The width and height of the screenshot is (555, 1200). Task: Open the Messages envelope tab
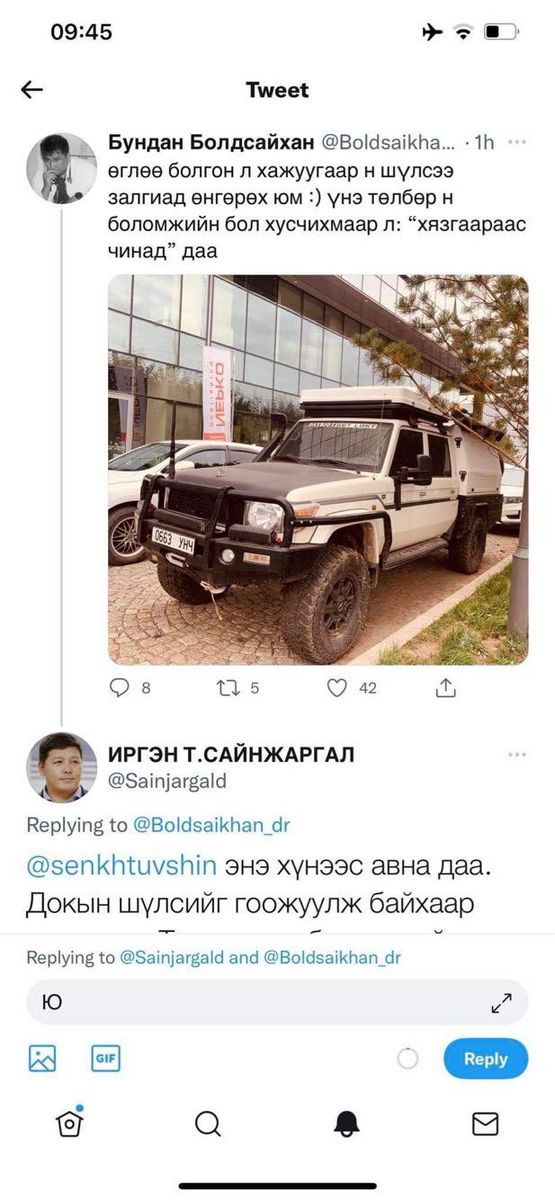point(485,1124)
